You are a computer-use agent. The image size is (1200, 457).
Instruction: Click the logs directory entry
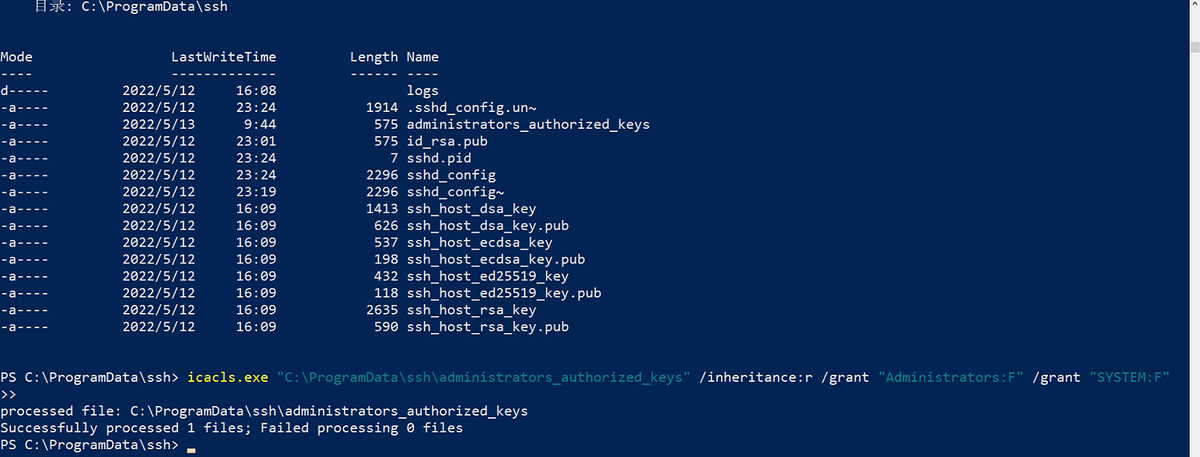(x=422, y=91)
